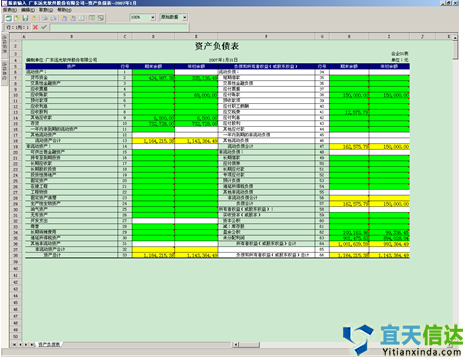Open the 100% zoom dropdown
The width and height of the screenshot is (468, 364).
(153, 17)
